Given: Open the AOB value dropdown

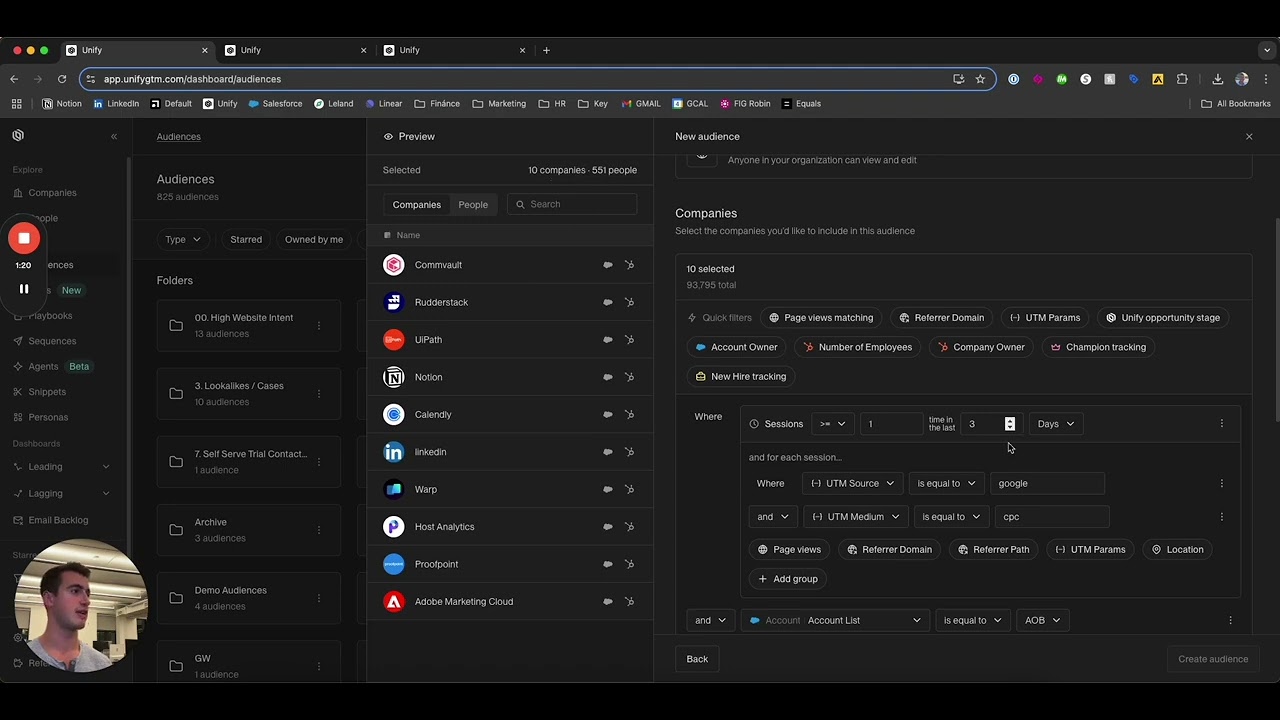Looking at the screenshot, I should 1042,620.
